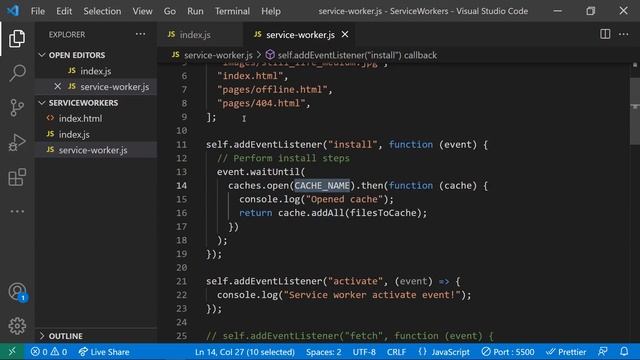This screenshot has height=360, width=640.
Task: Click event.waitUntil( on line 13
Action: pos(261,172)
